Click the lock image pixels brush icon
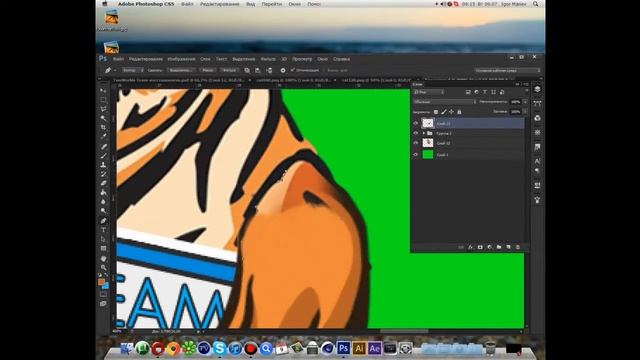Image resolution: width=640 pixels, height=360 pixels. tap(444, 112)
